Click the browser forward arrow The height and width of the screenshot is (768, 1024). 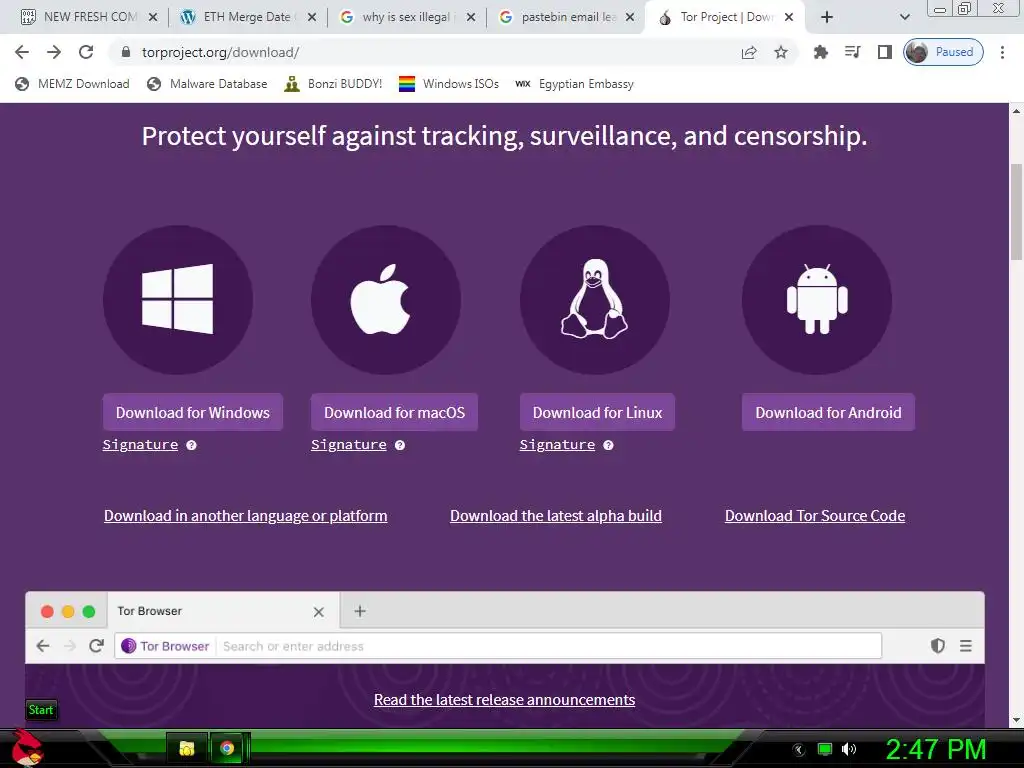[x=54, y=52]
